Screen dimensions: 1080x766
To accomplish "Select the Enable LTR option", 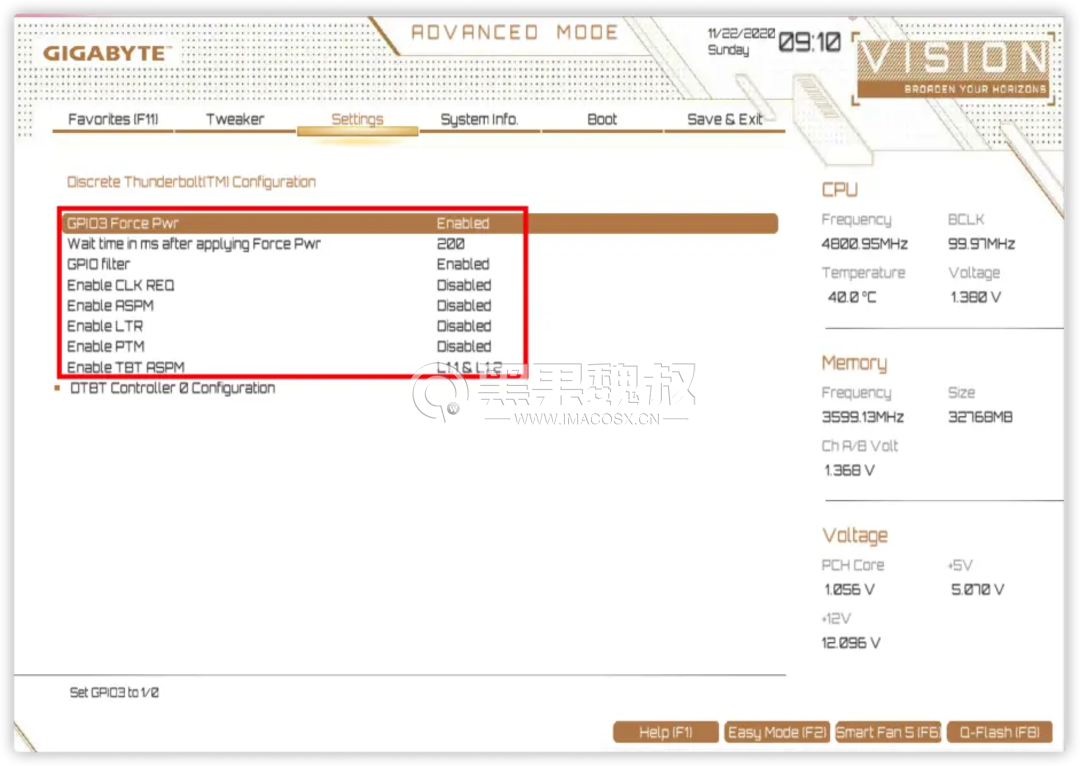I will (105, 326).
